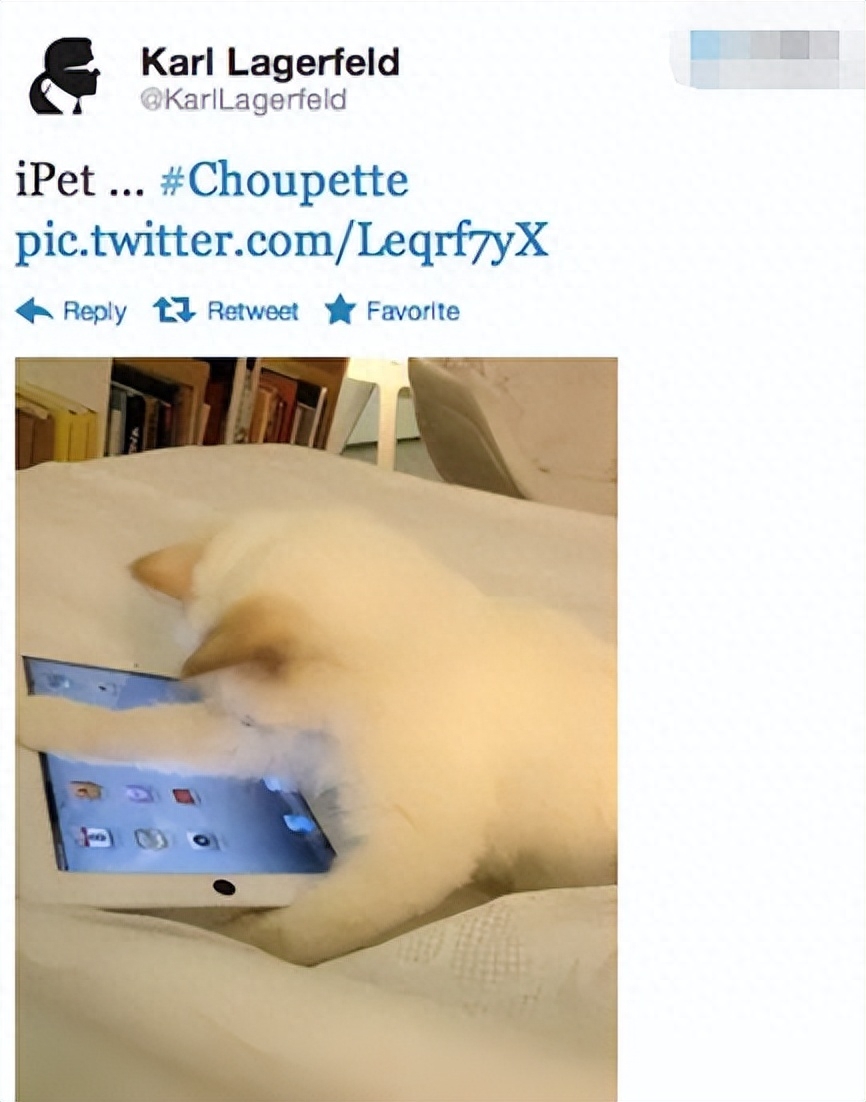866x1102 pixels.
Task: Open the #Choupette hashtag
Action: (284, 181)
